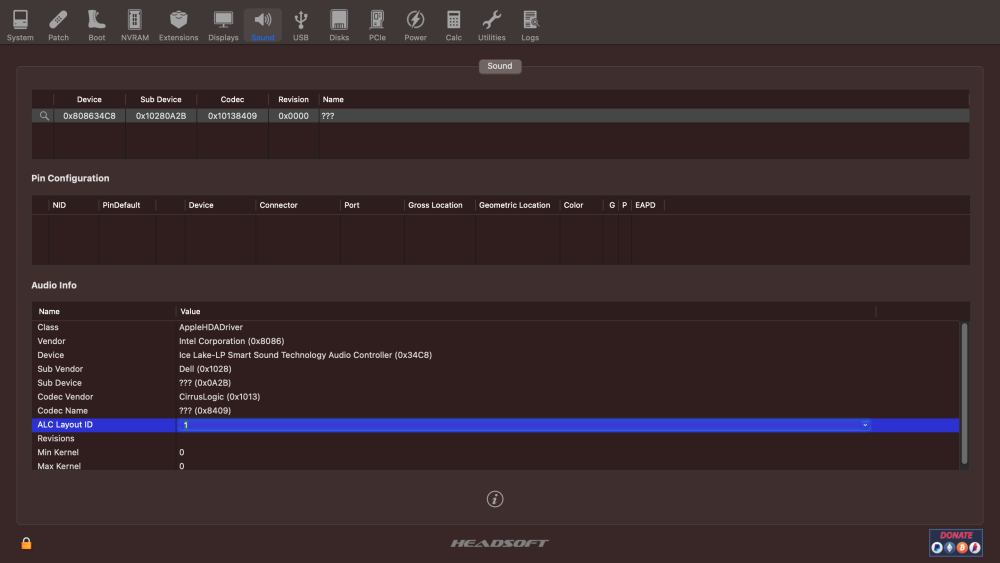Open the NVRAM section
This screenshot has height=563, width=1000.
pyautogui.click(x=135, y=26)
